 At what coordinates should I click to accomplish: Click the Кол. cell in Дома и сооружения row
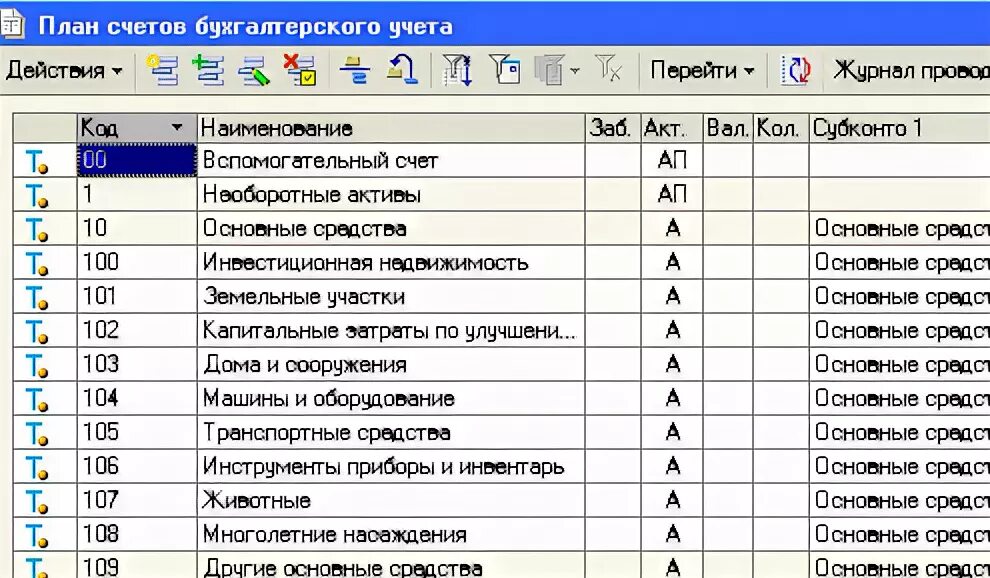781,364
